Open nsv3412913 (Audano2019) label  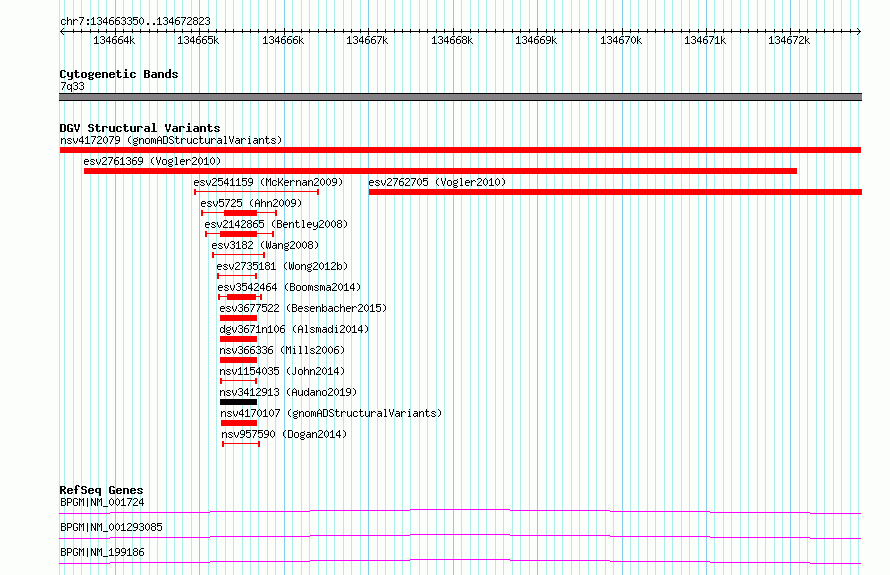point(288,392)
